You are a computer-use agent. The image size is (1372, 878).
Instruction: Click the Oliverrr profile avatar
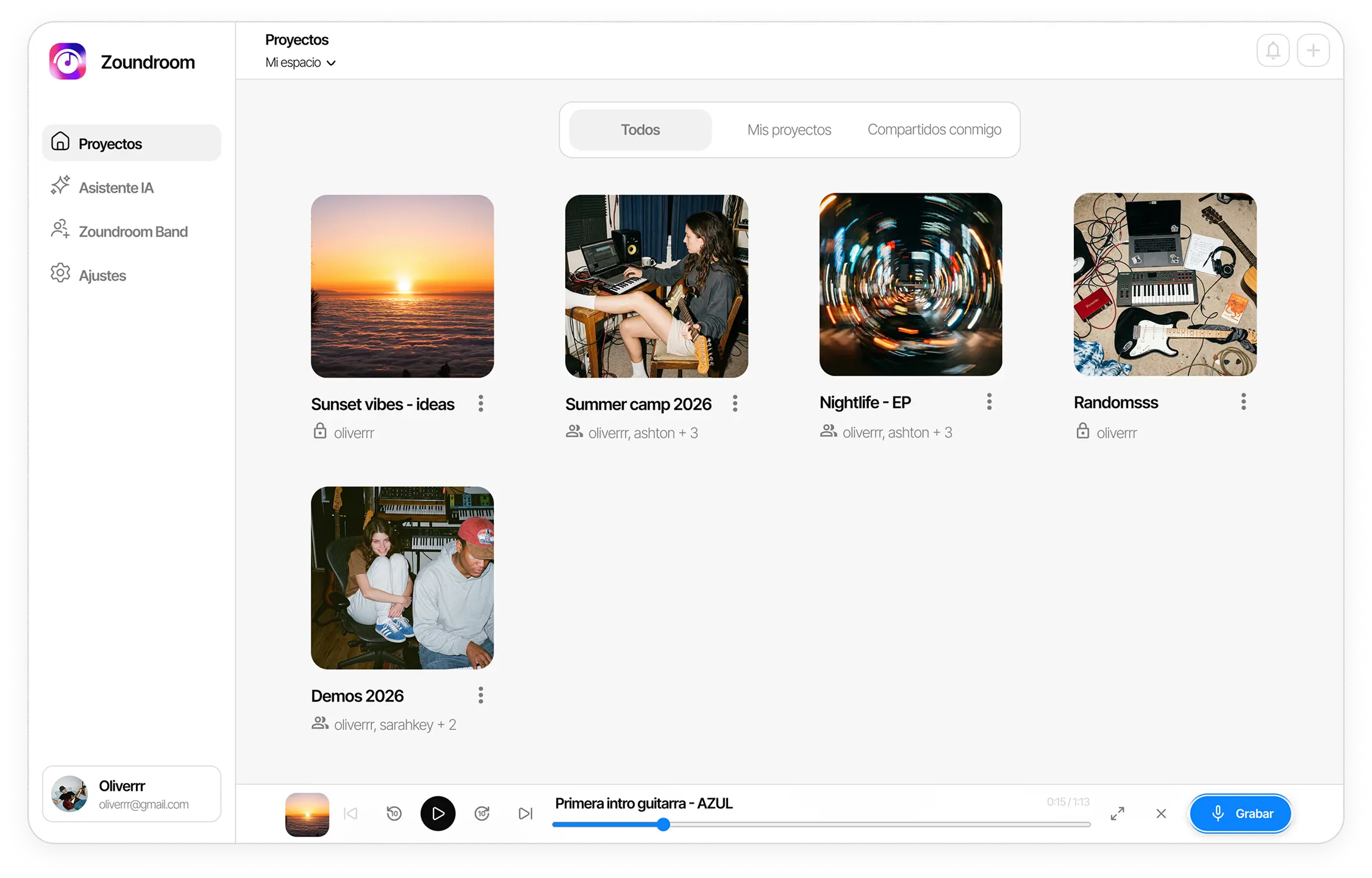click(70, 793)
